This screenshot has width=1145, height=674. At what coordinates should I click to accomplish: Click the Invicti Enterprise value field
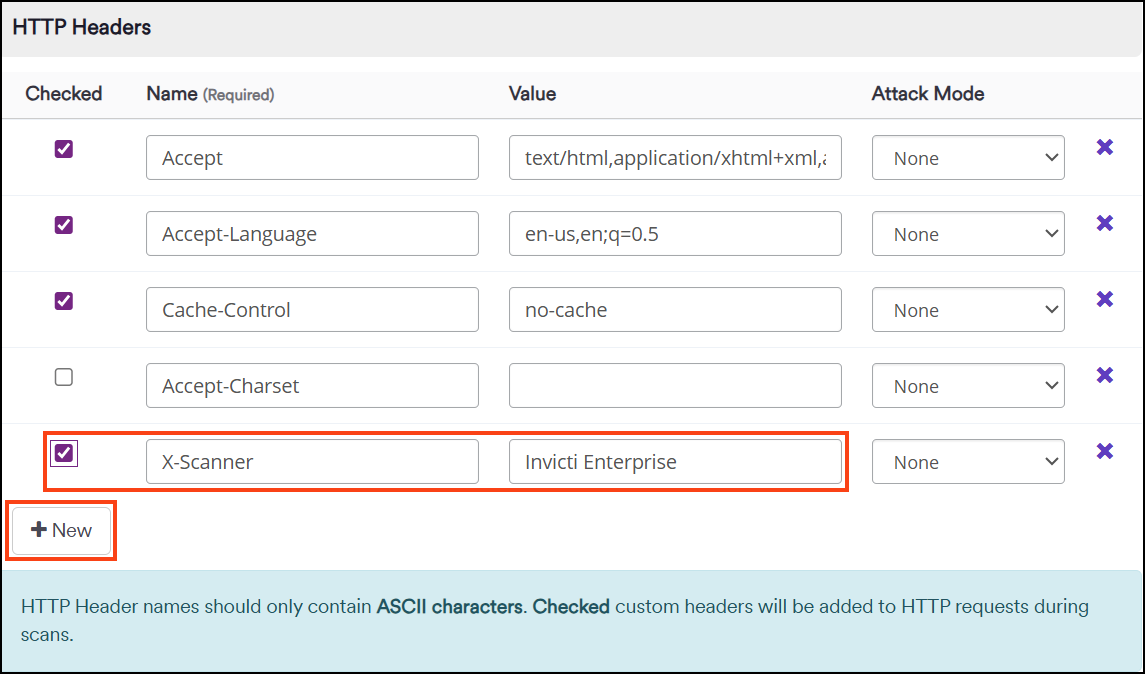pyautogui.click(x=676, y=461)
